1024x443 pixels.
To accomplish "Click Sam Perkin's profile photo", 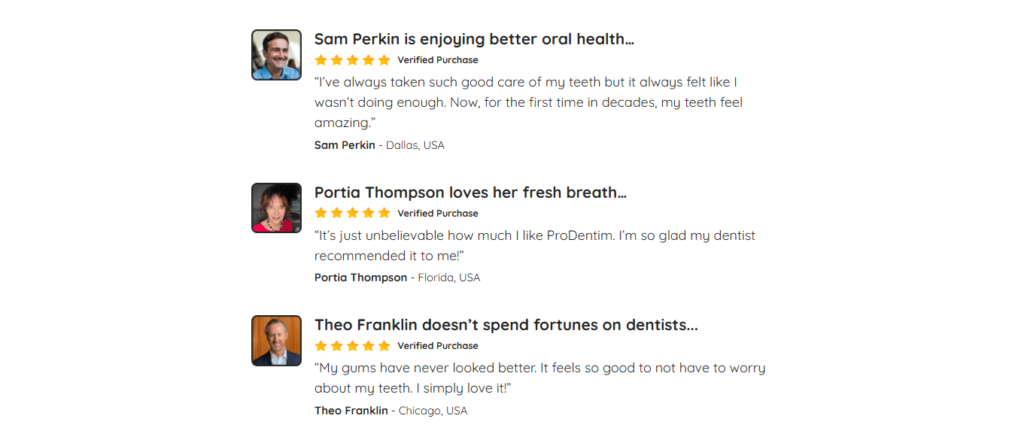I will [x=276, y=55].
